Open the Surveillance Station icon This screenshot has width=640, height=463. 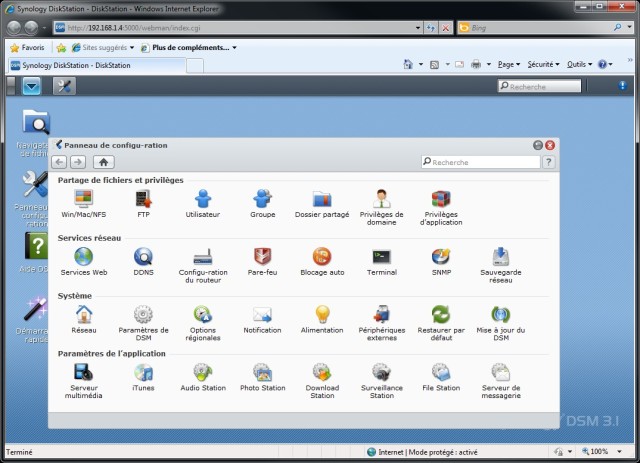click(x=382, y=372)
